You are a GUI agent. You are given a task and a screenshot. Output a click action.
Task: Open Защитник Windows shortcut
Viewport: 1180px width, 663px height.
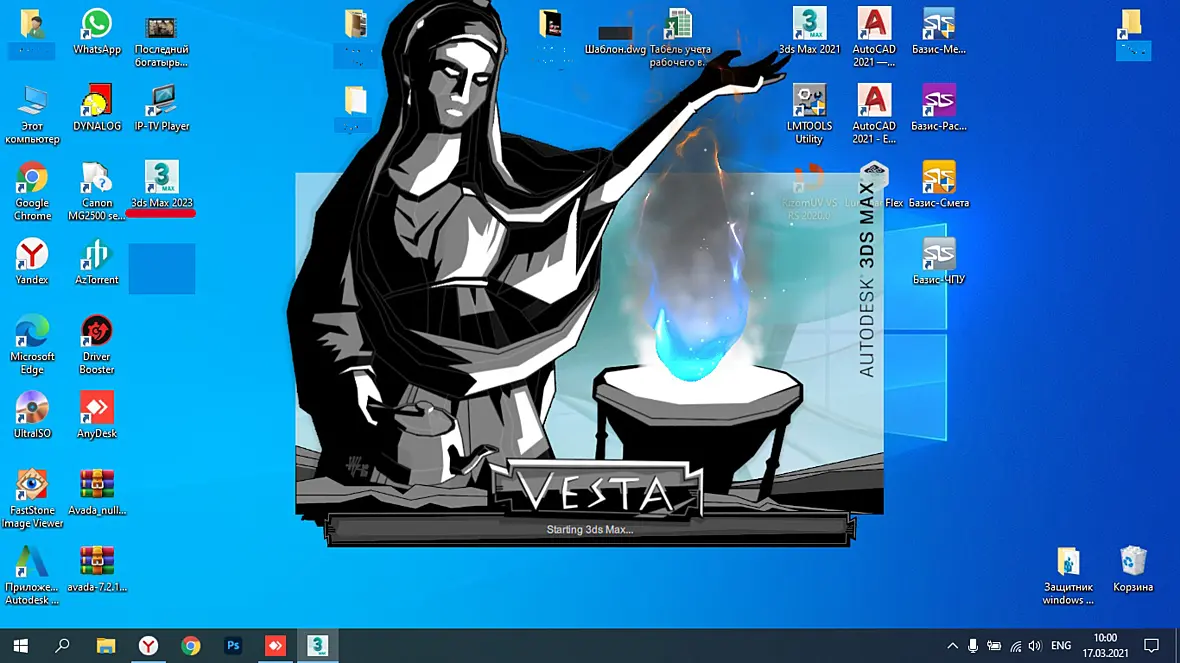coord(1068,576)
